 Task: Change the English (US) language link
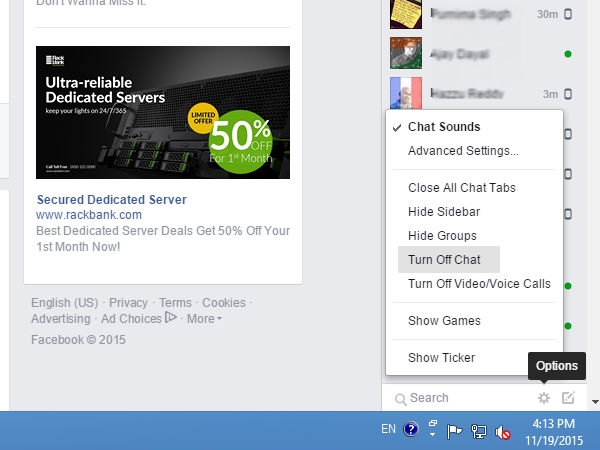[65, 303]
